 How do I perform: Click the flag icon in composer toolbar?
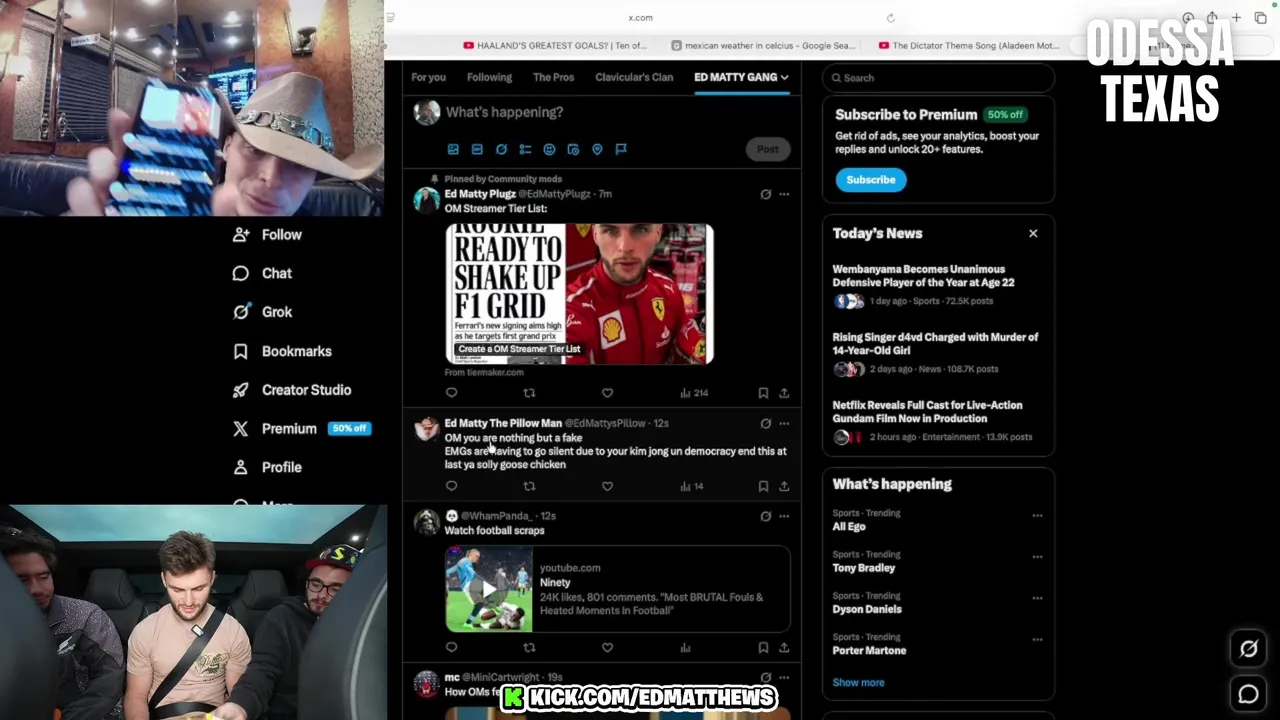(x=621, y=149)
